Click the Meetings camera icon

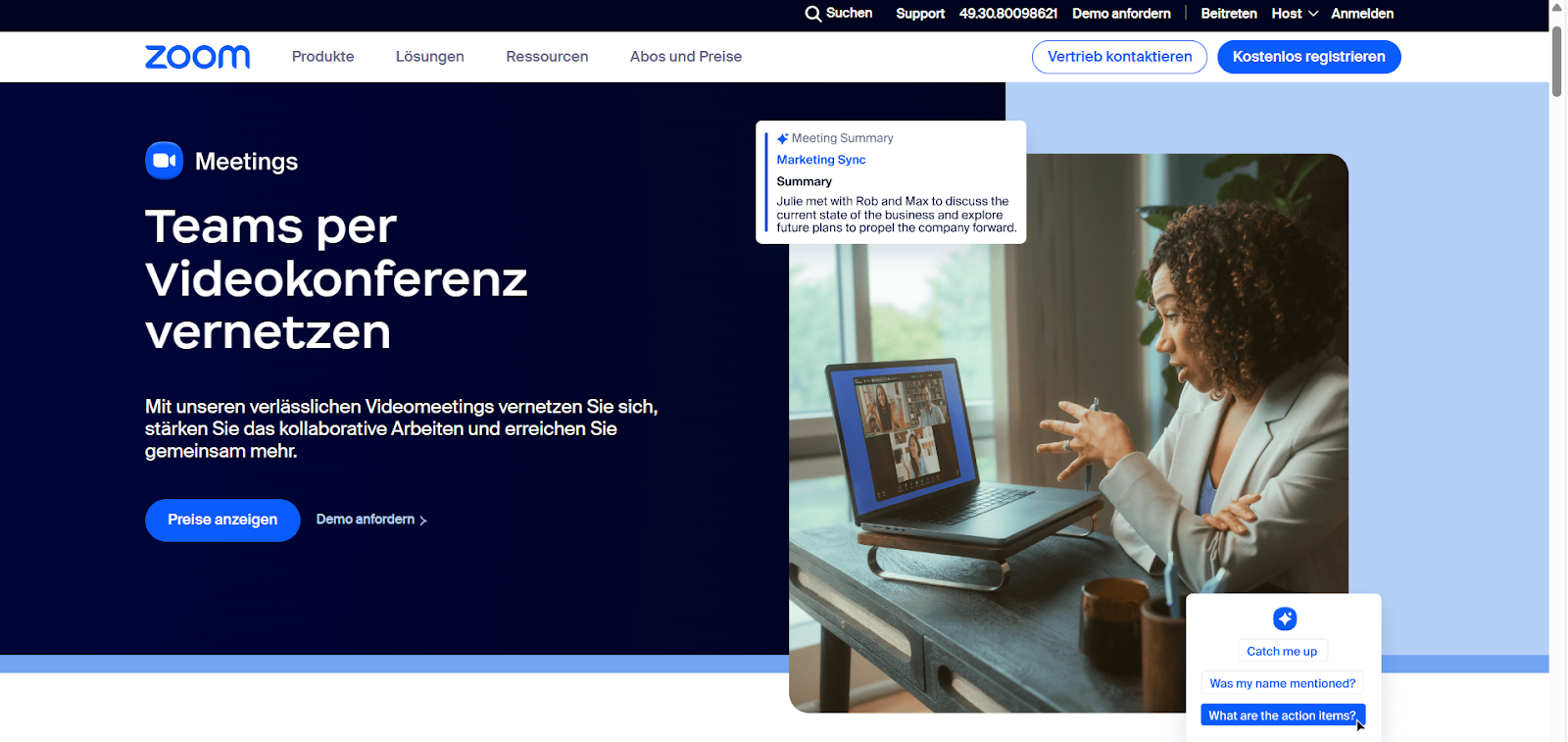[x=165, y=161]
